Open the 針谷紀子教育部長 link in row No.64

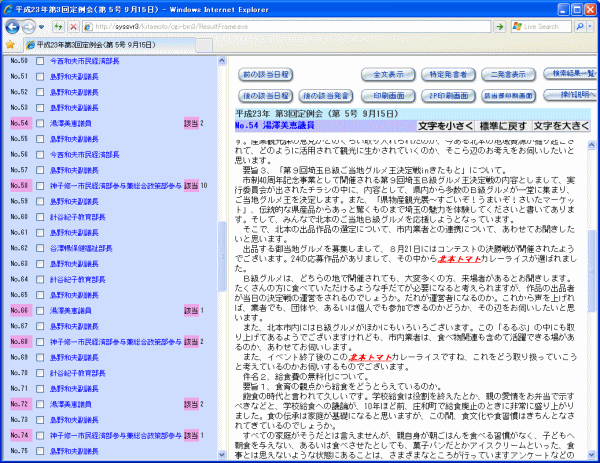tap(78, 279)
